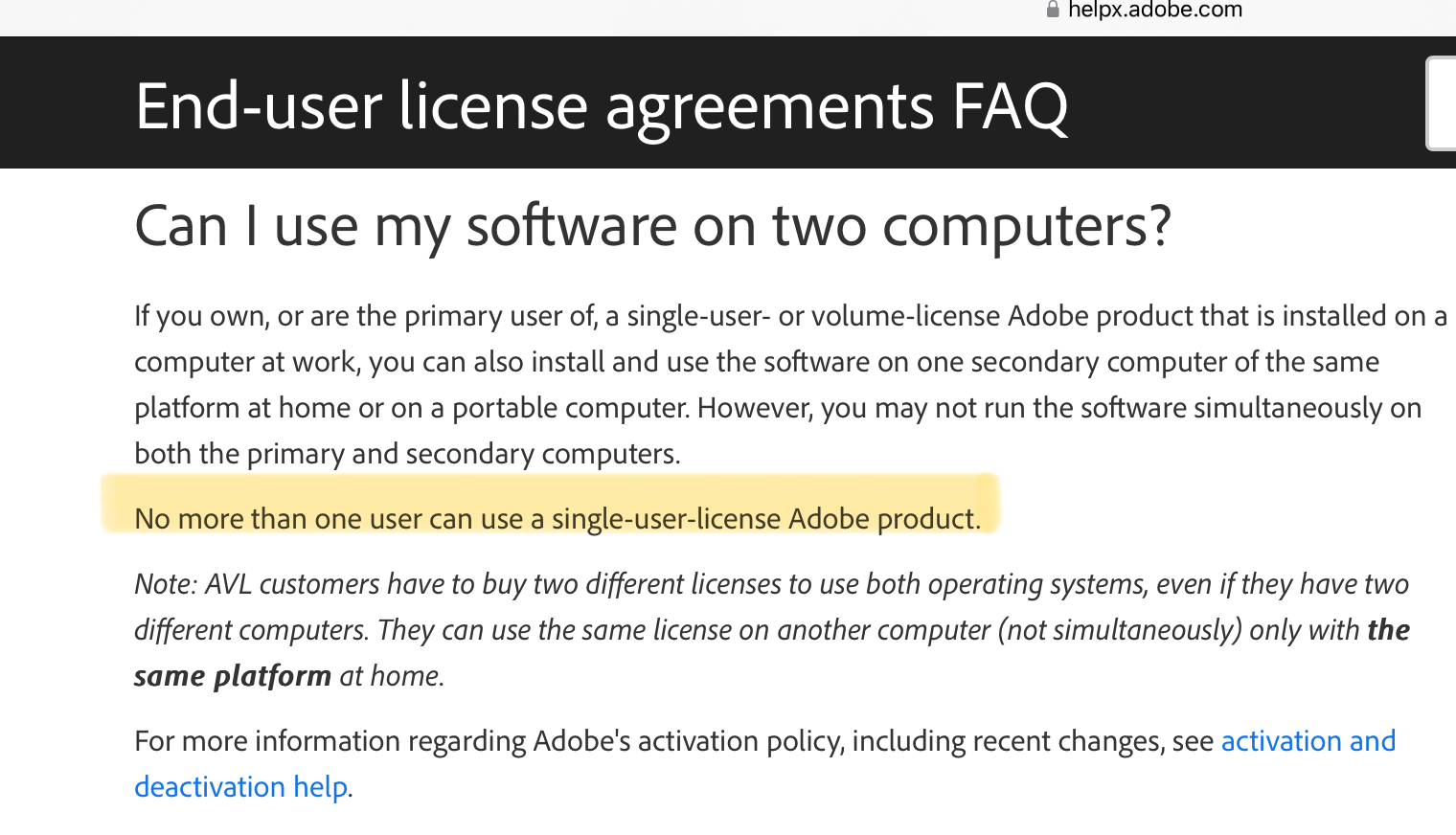Click the blue 'deactivation help' link text
1456x835 pixels.
pyautogui.click(x=240, y=786)
